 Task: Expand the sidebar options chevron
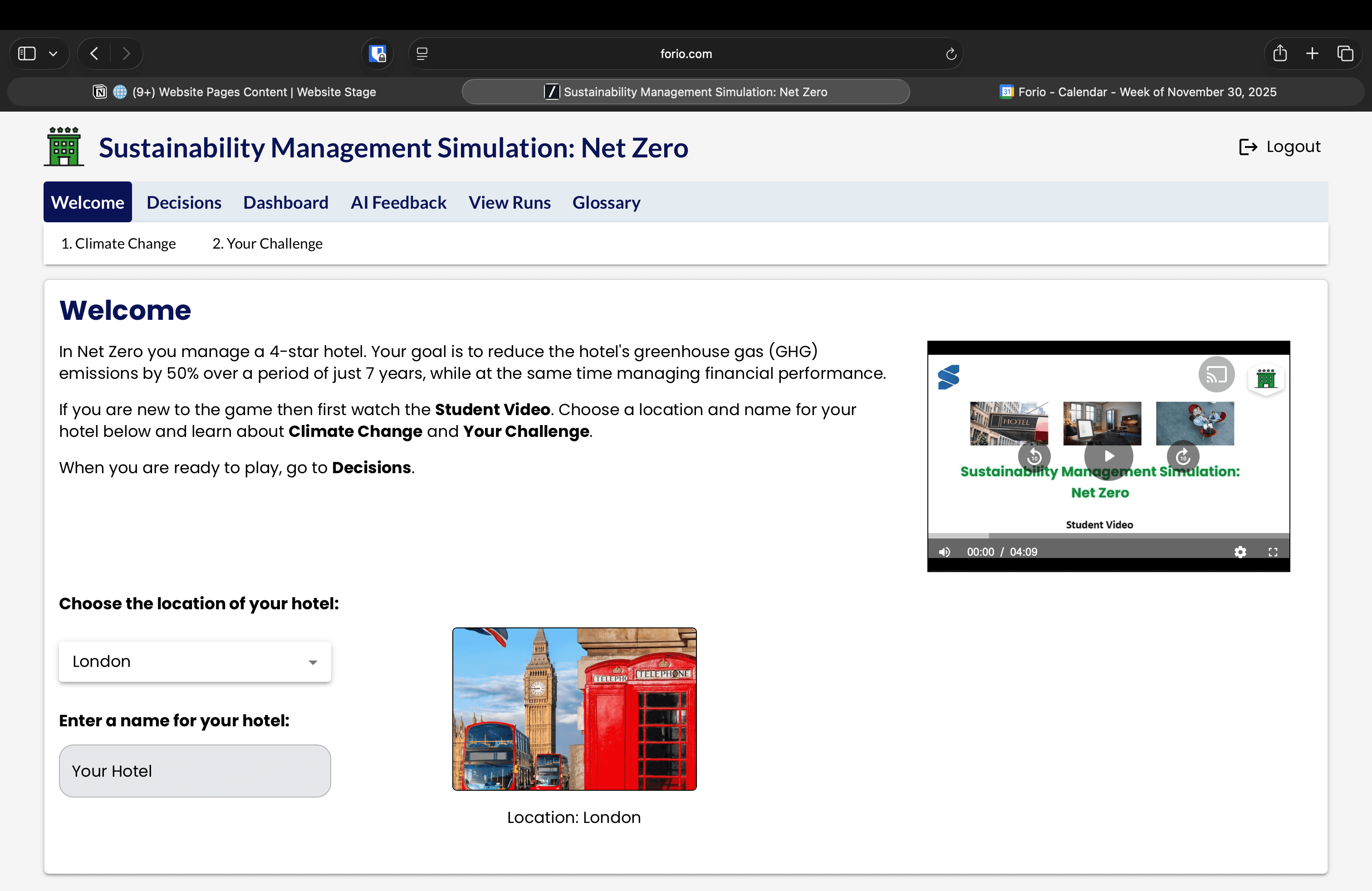click(x=53, y=54)
